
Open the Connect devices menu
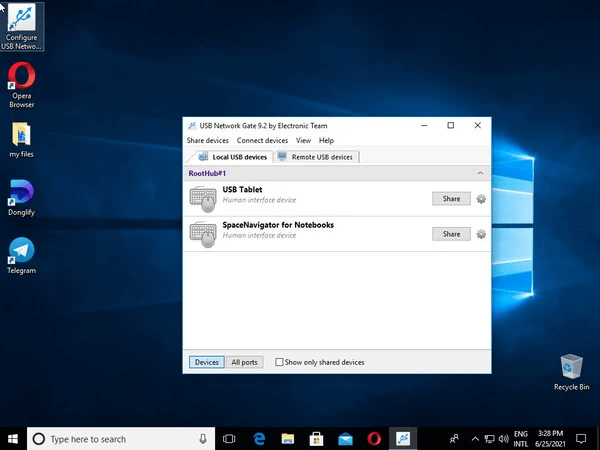263,141
